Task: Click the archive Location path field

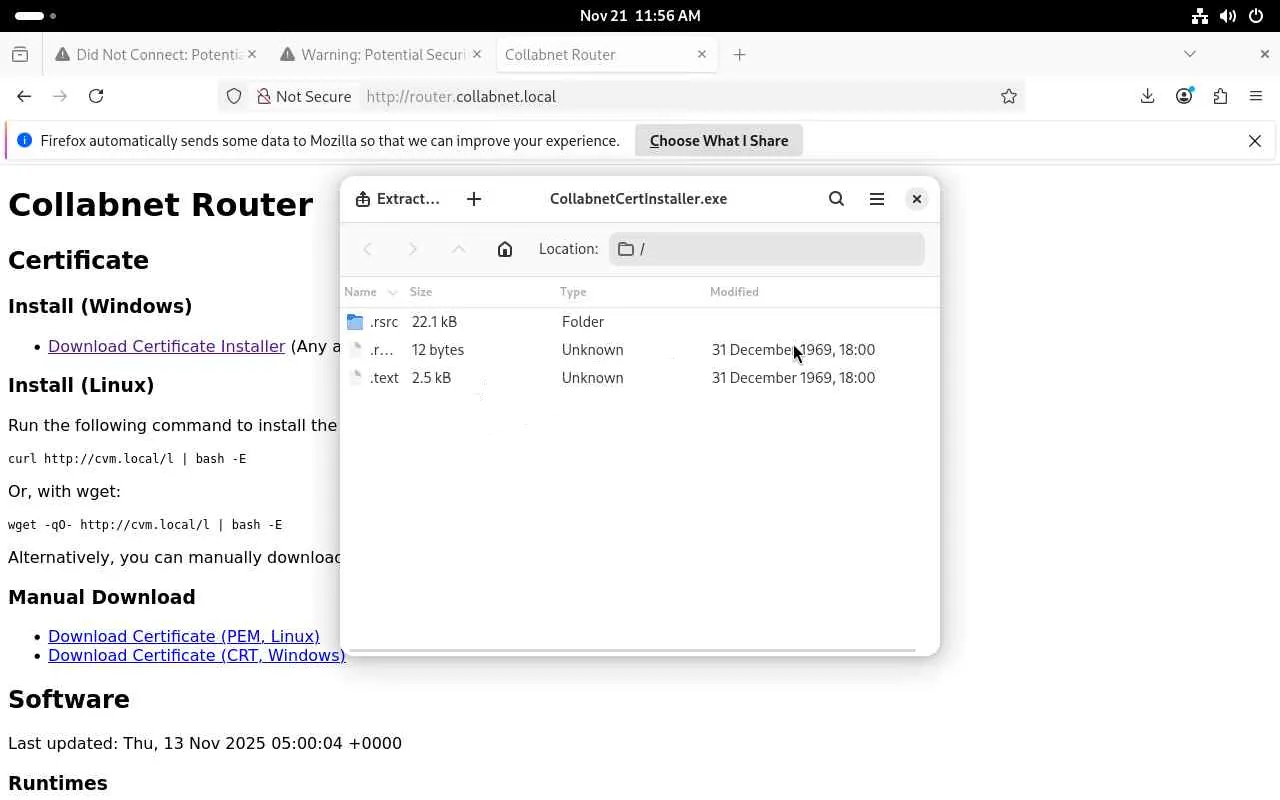Action: (767, 249)
